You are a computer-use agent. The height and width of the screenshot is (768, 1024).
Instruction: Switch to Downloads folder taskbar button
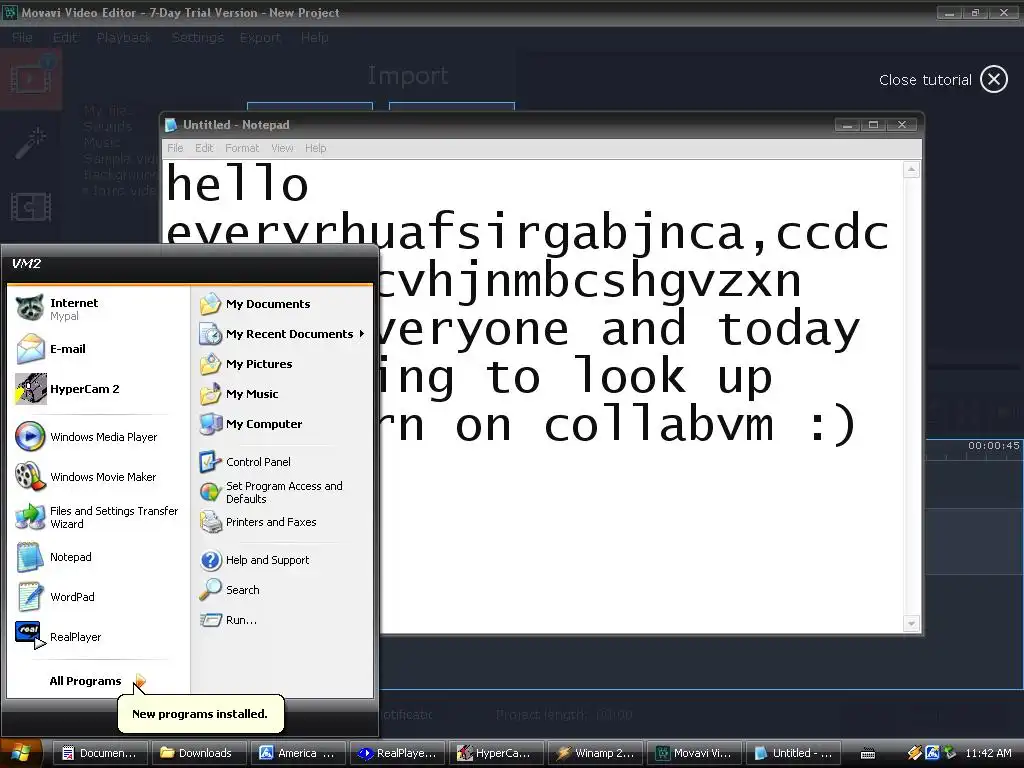pyautogui.click(x=199, y=753)
